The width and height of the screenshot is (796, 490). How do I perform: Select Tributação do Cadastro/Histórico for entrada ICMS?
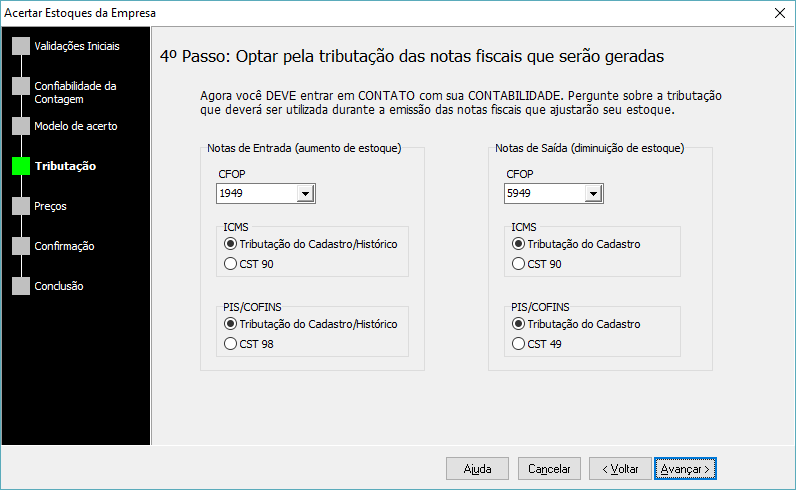pos(230,244)
